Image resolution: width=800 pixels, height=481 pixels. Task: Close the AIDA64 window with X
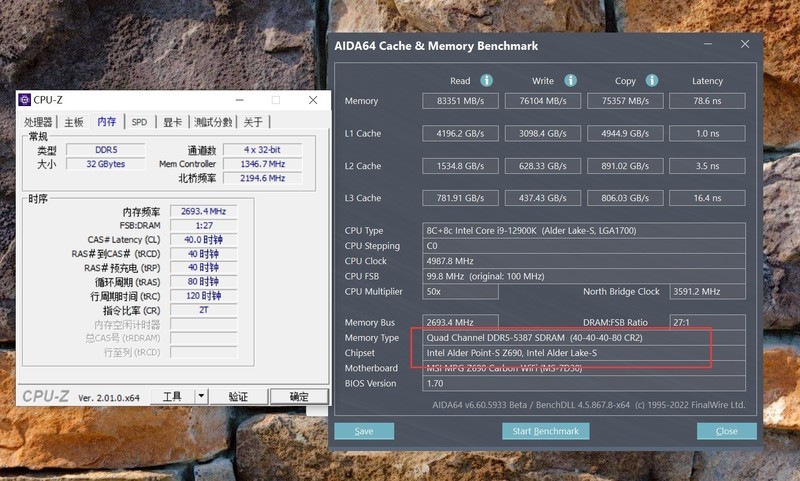pos(745,44)
